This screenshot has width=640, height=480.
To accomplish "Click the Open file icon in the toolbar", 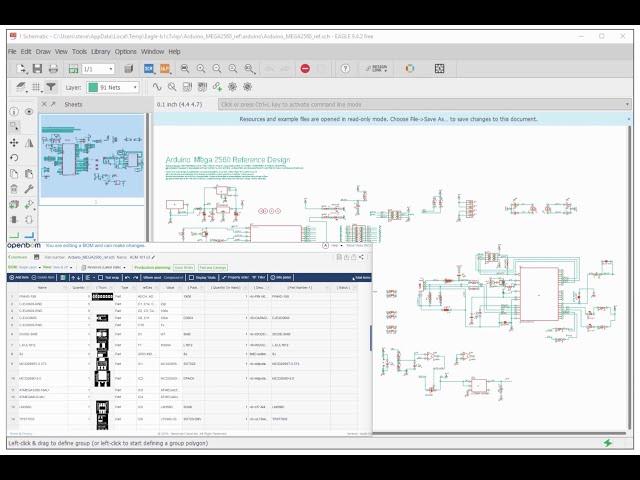I will 21,69.
